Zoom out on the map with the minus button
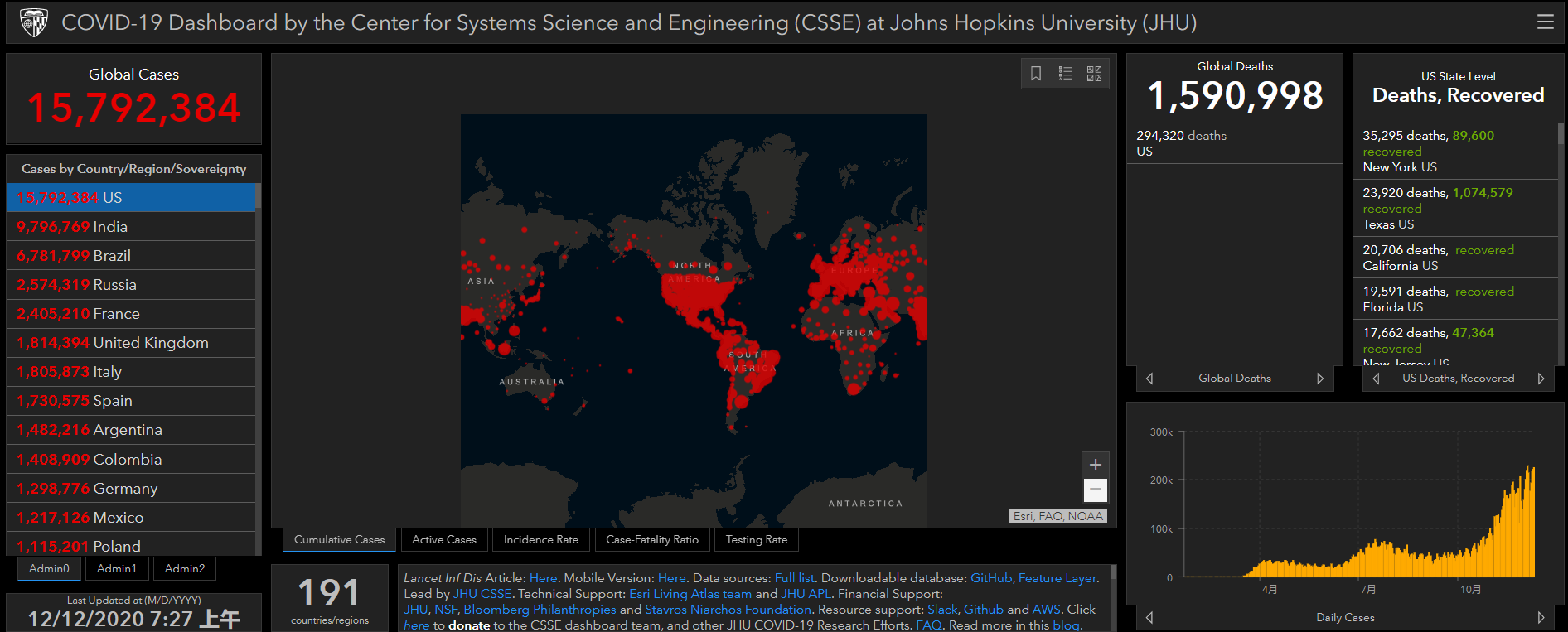This screenshot has height=632, width=1568. click(x=1095, y=490)
